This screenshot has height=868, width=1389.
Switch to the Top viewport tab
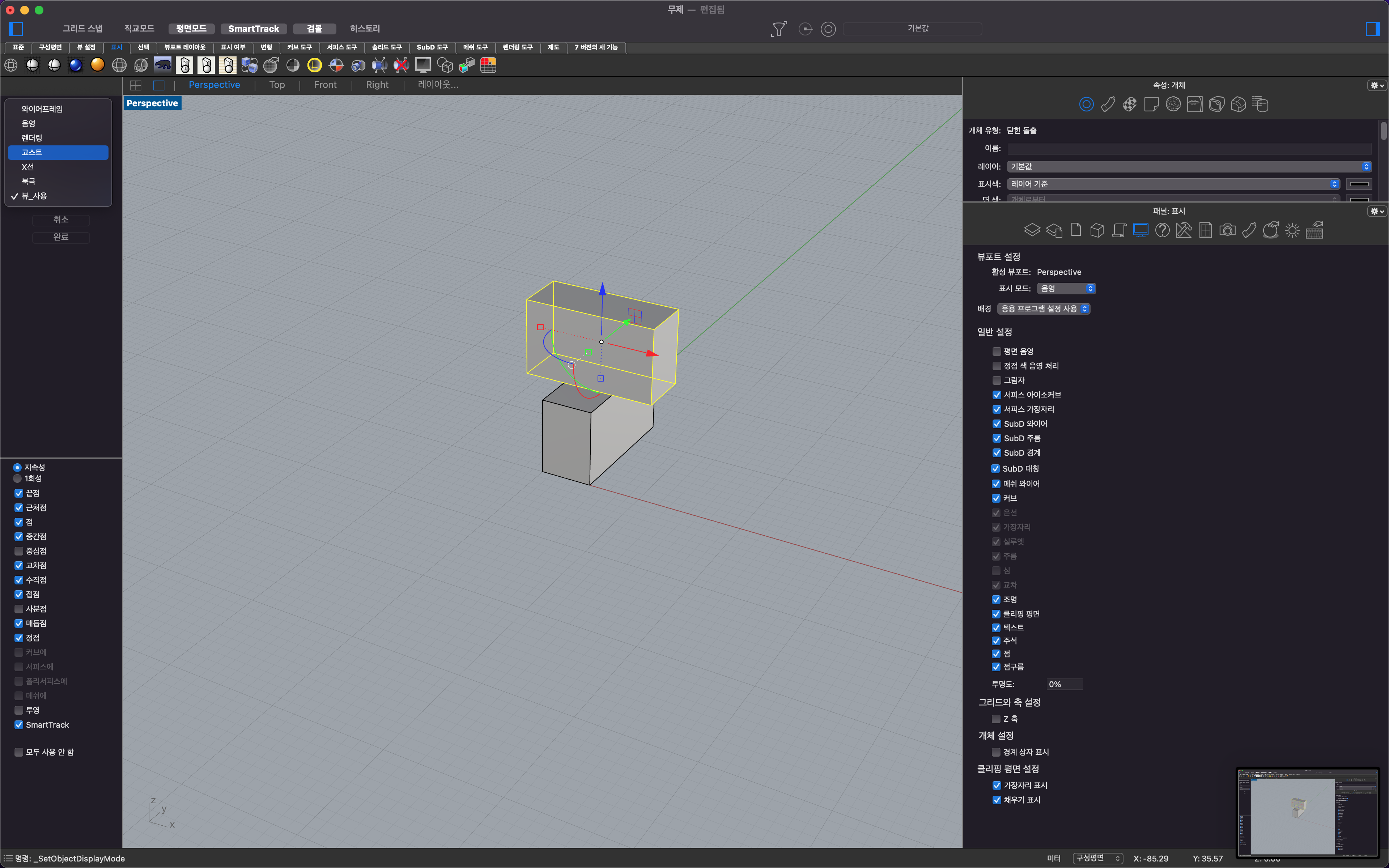(x=277, y=85)
